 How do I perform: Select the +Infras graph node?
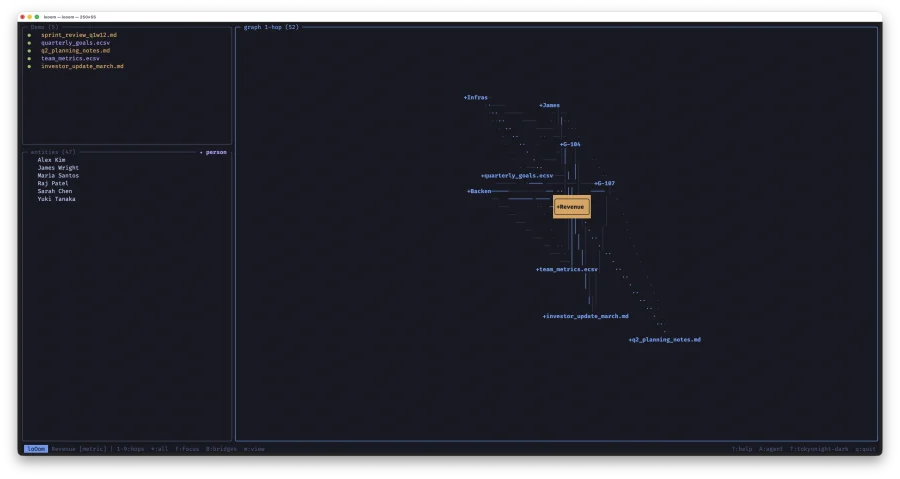pos(476,98)
